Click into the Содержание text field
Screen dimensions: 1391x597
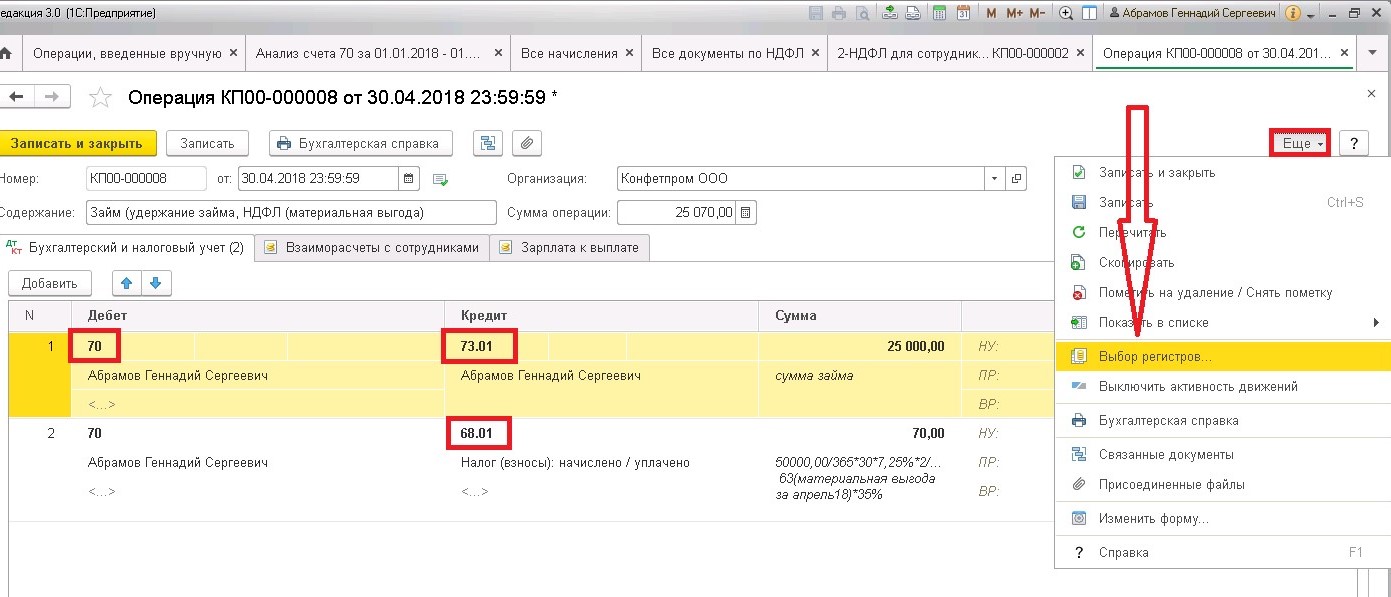292,212
